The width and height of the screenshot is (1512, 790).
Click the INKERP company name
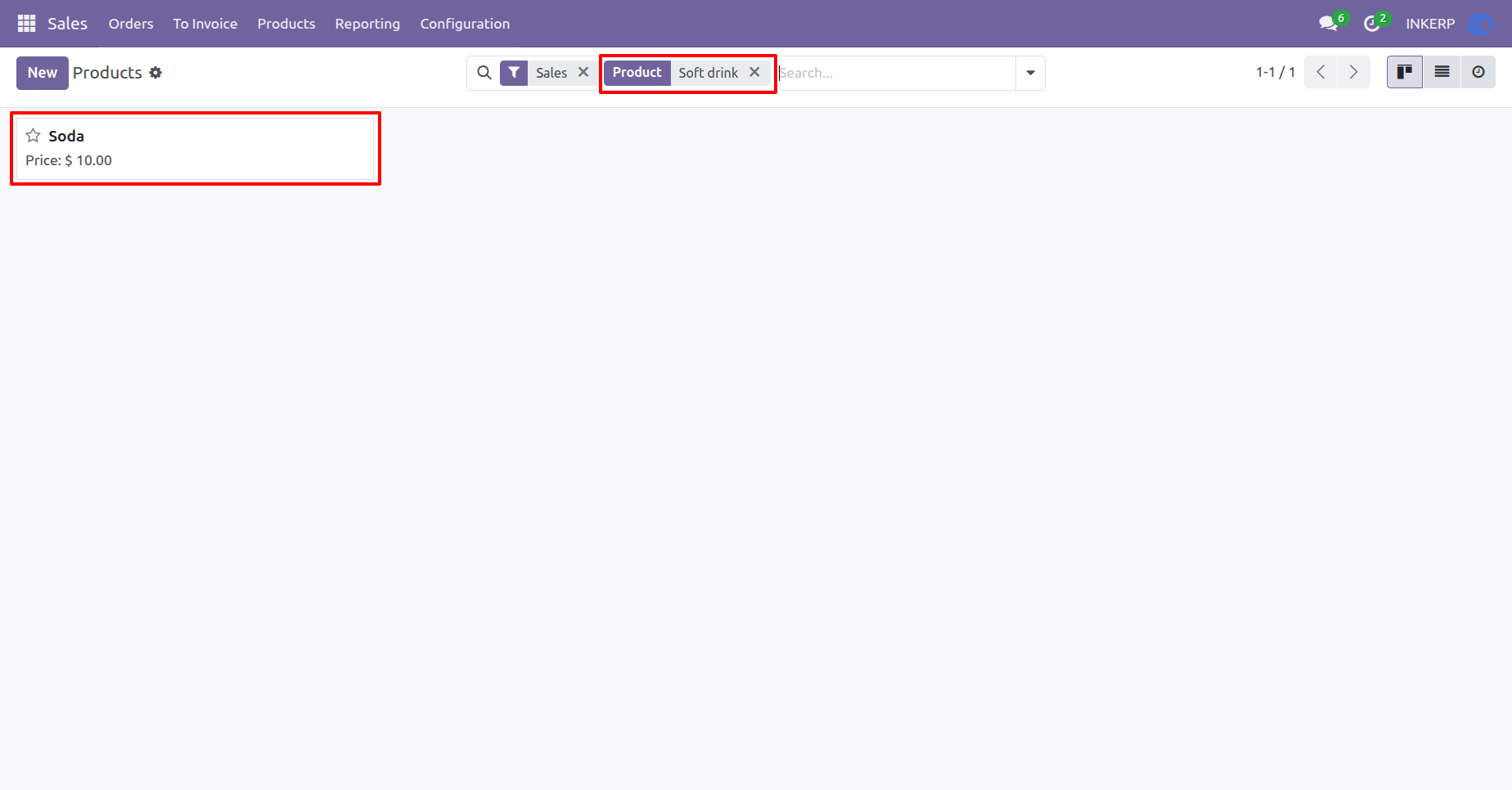pos(1430,24)
